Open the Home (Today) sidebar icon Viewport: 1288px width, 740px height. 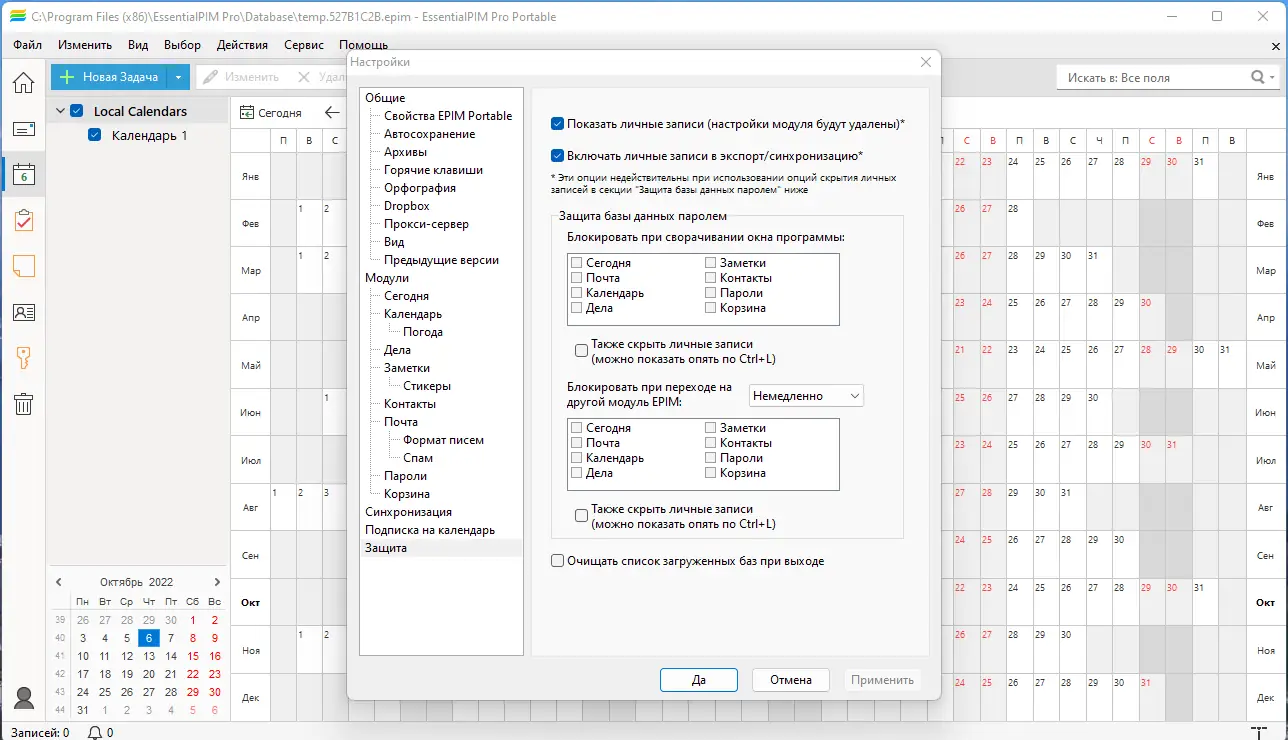pyautogui.click(x=23, y=82)
